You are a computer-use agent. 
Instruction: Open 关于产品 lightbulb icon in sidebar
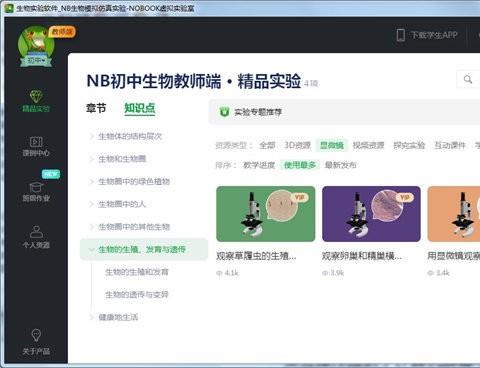point(36,336)
